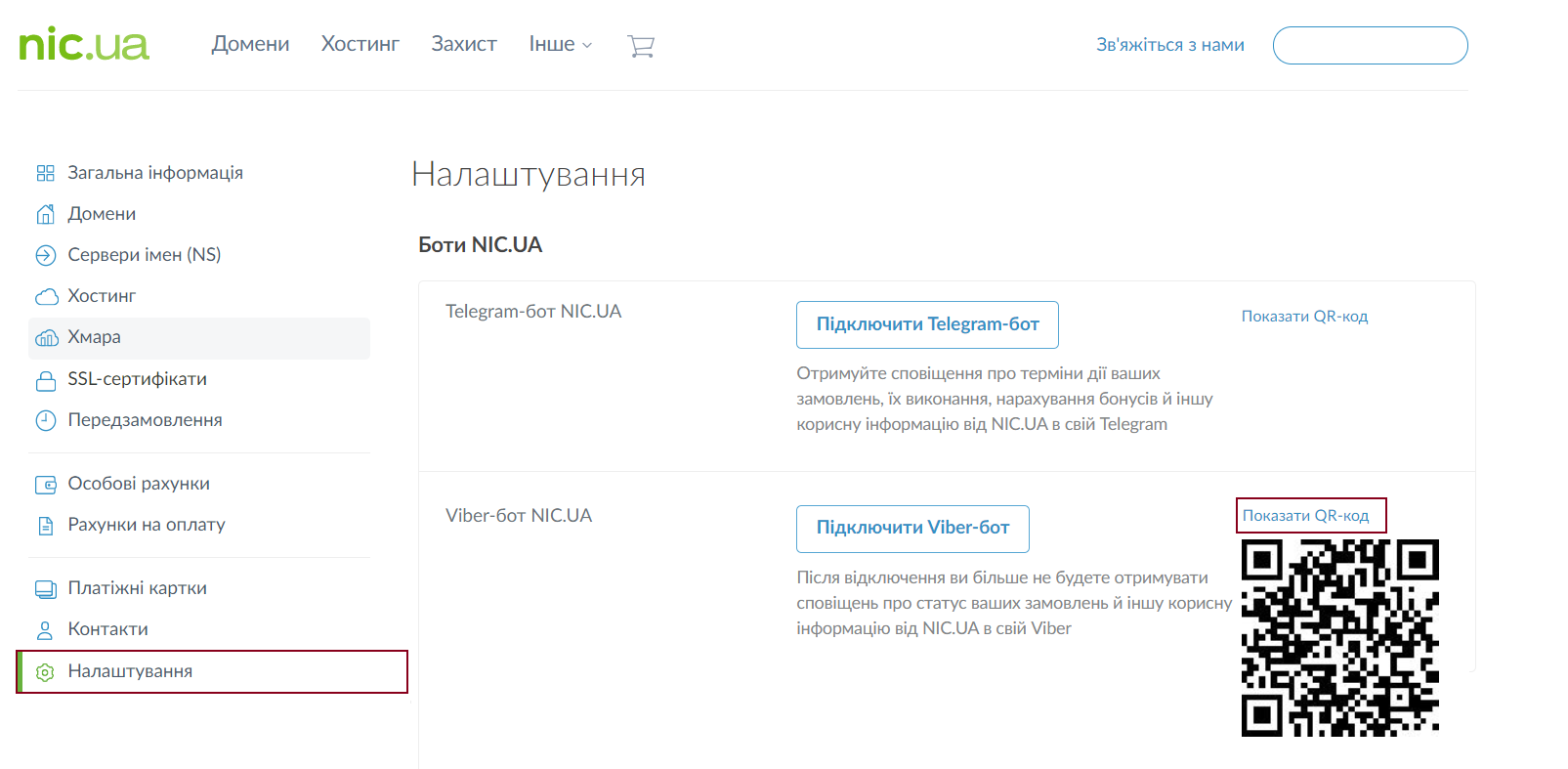Open the Хостинг top menu
The width and height of the screenshot is (1568, 769).
click(x=360, y=45)
